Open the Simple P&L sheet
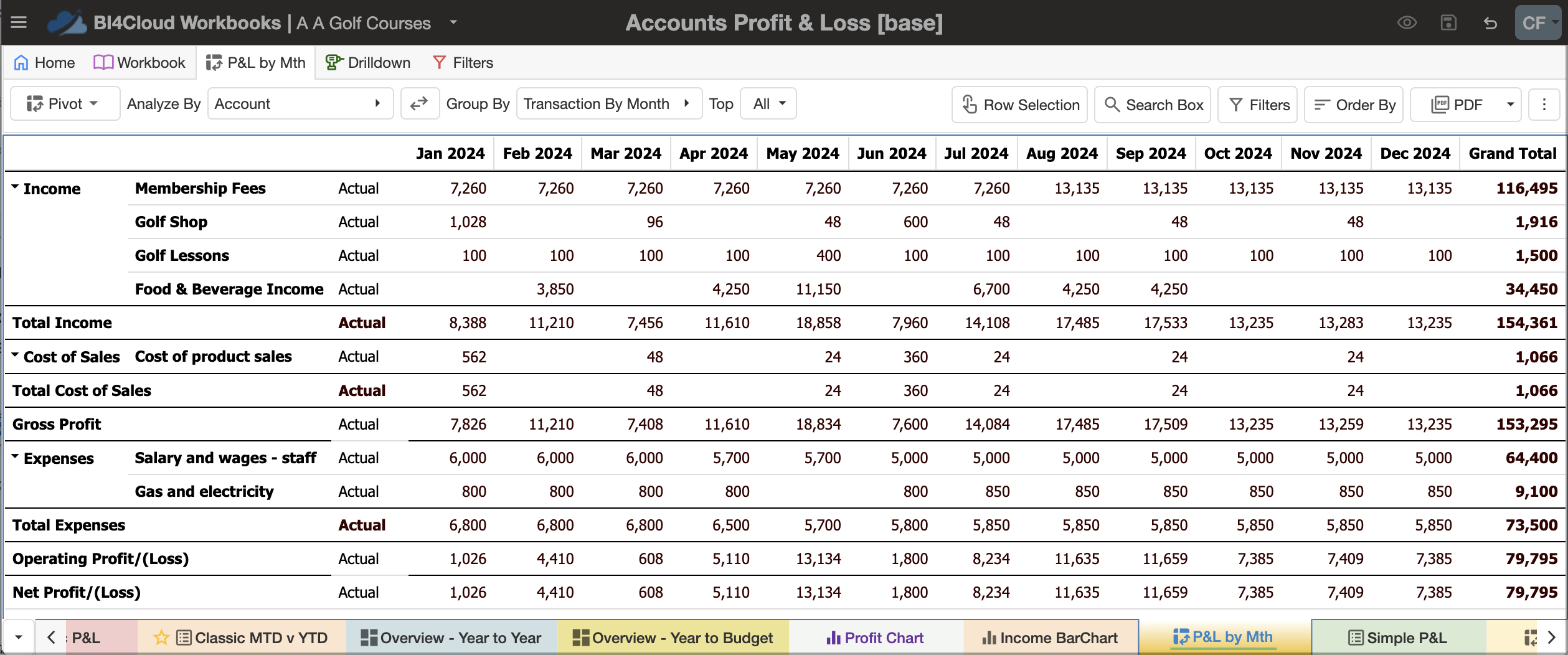1568x655 pixels. click(x=1398, y=638)
